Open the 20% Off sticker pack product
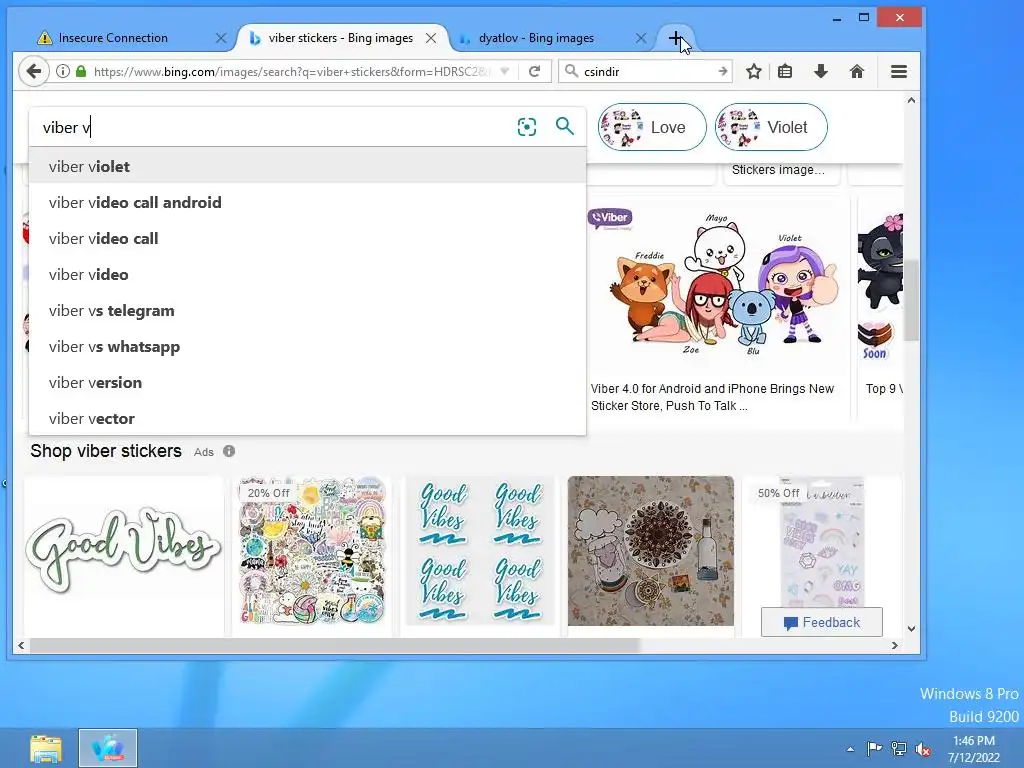 coord(312,552)
